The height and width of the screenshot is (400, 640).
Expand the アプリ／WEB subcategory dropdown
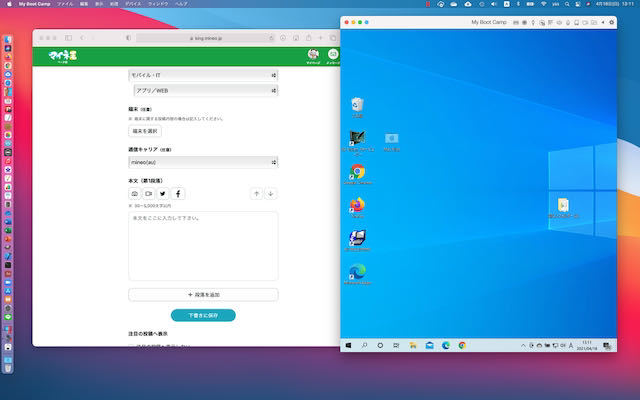click(205, 90)
